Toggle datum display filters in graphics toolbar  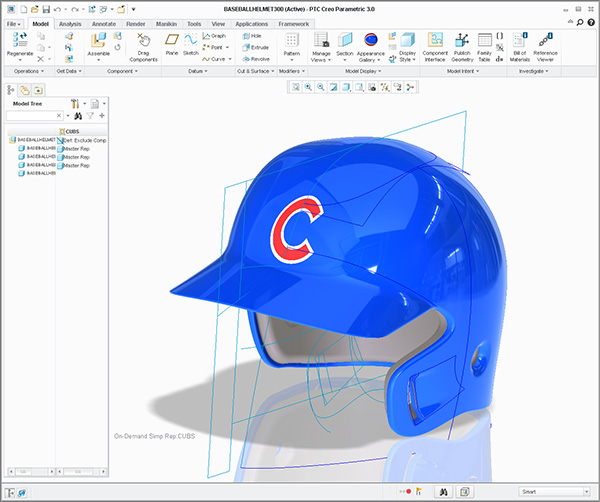coord(385,87)
